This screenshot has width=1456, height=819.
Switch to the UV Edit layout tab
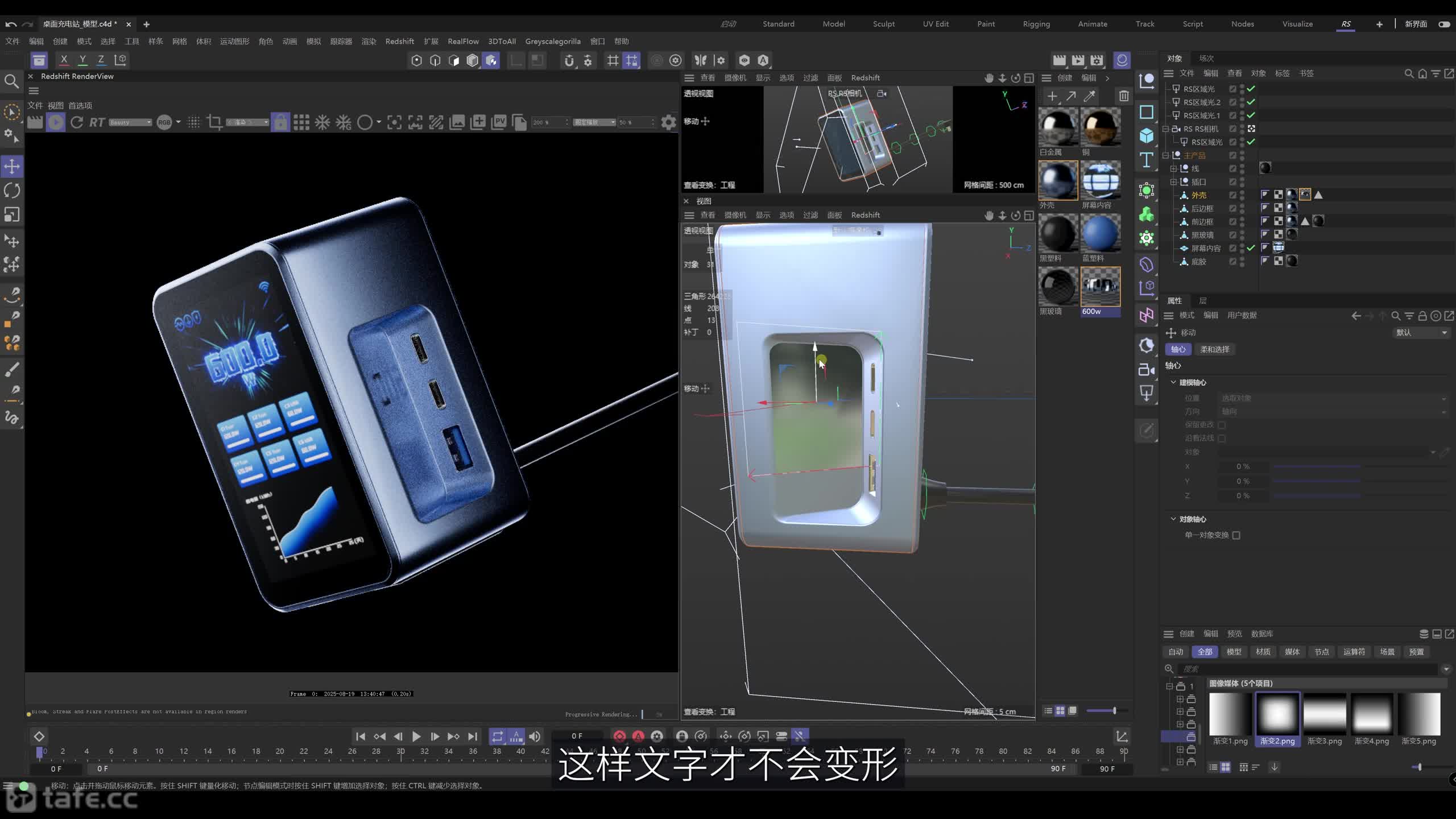point(936,24)
